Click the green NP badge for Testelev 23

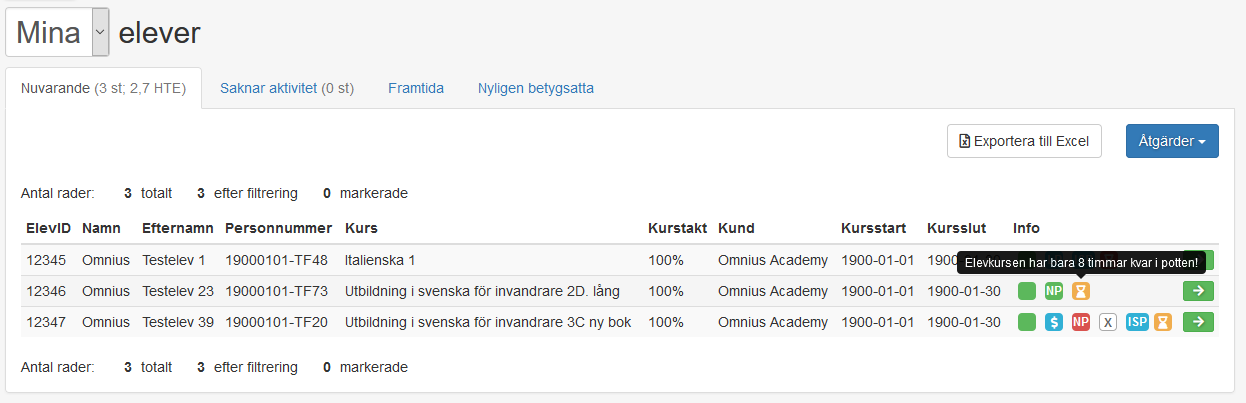[x=1054, y=292]
